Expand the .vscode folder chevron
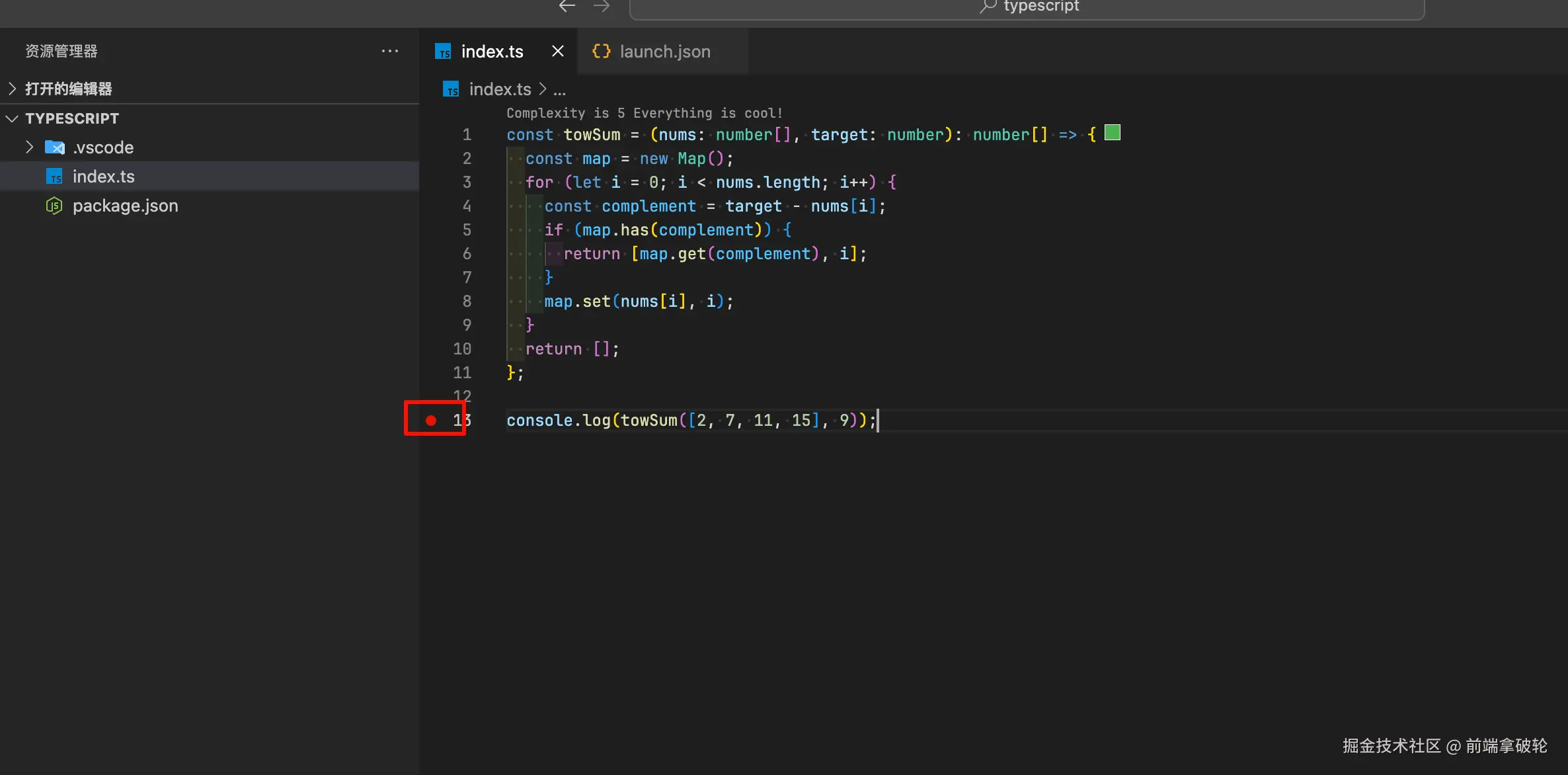The height and width of the screenshot is (775, 1568). point(29,147)
